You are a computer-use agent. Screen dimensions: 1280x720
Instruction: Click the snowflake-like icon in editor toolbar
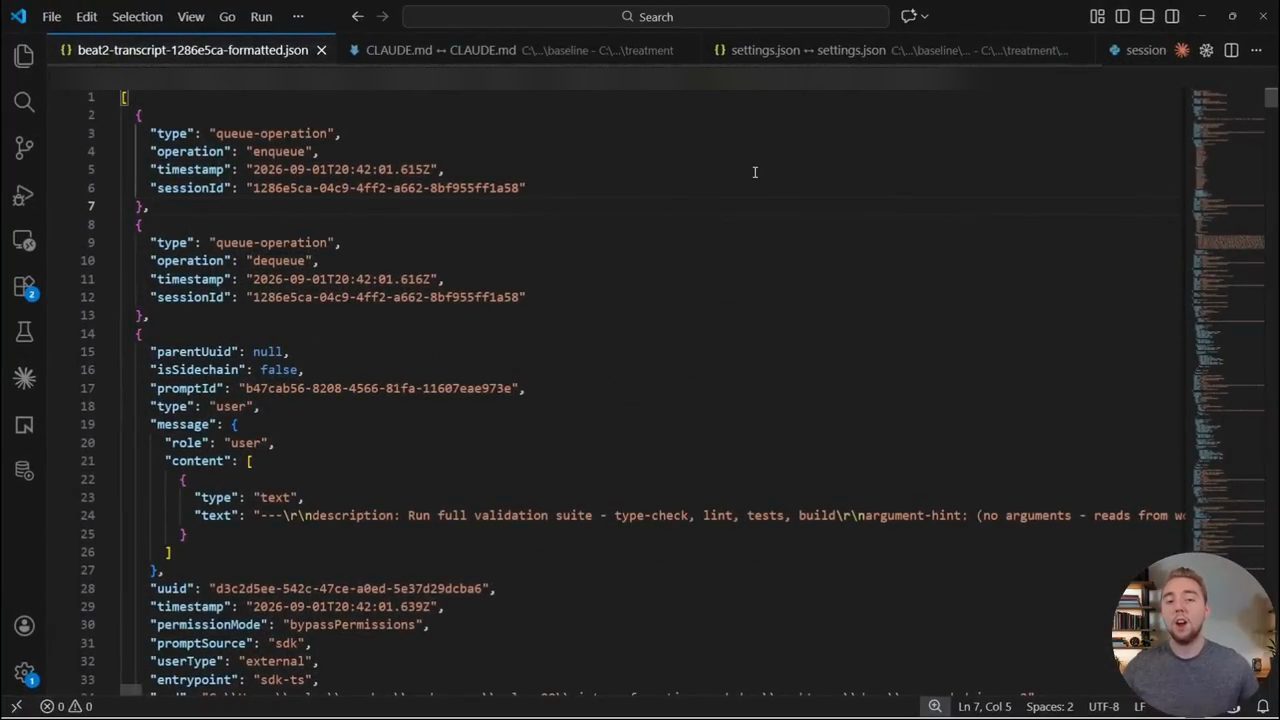(x=1207, y=50)
